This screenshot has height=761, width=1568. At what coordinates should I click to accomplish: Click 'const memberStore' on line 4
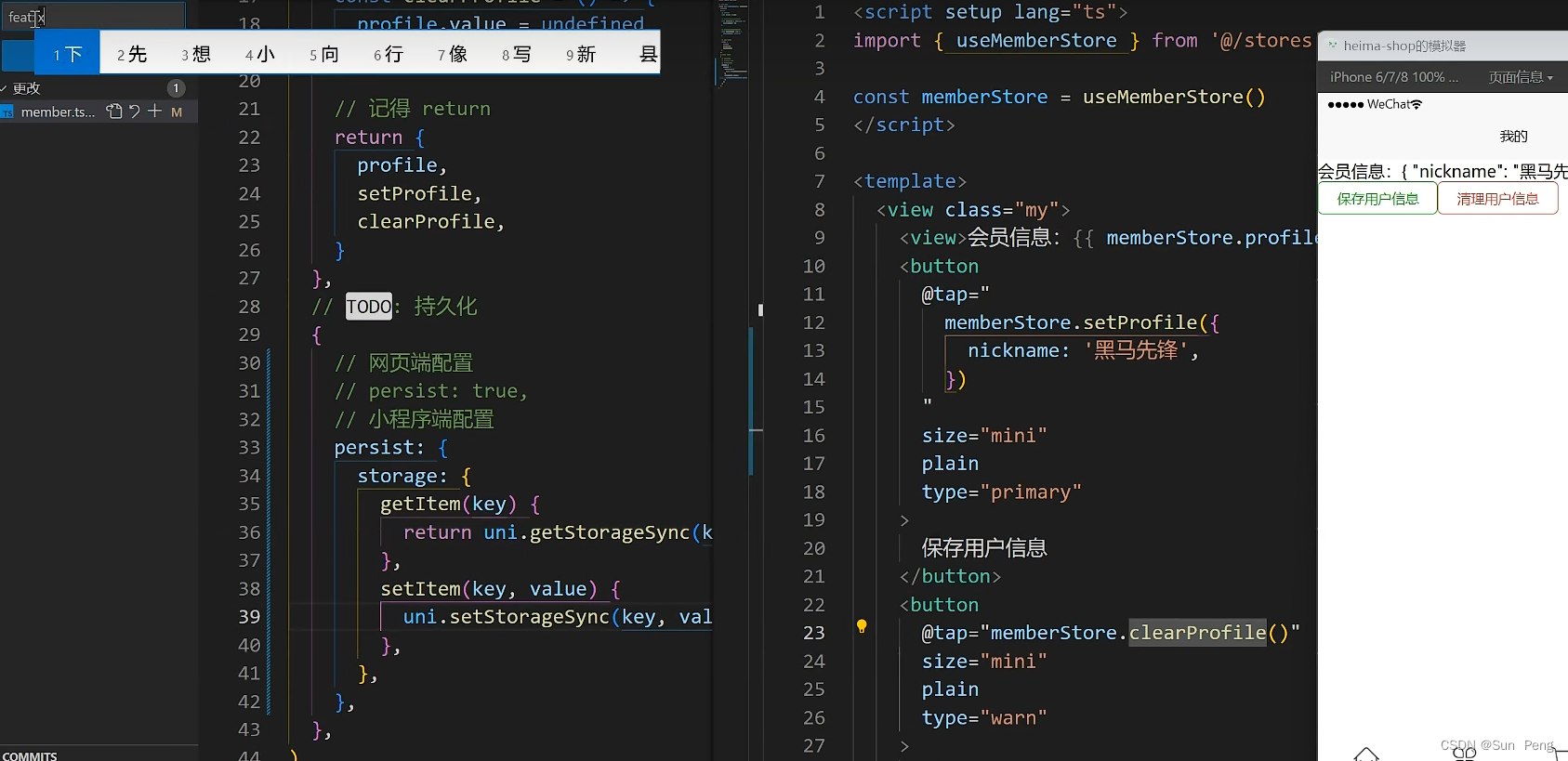(x=951, y=97)
